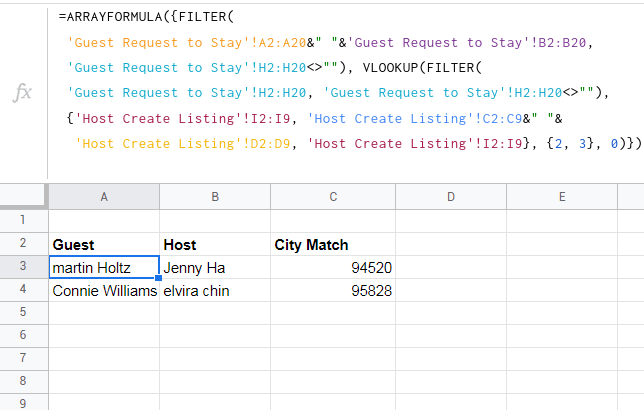Click the 'City Match' header cell
Screen dimensions: 644x410
tap(333, 244)
